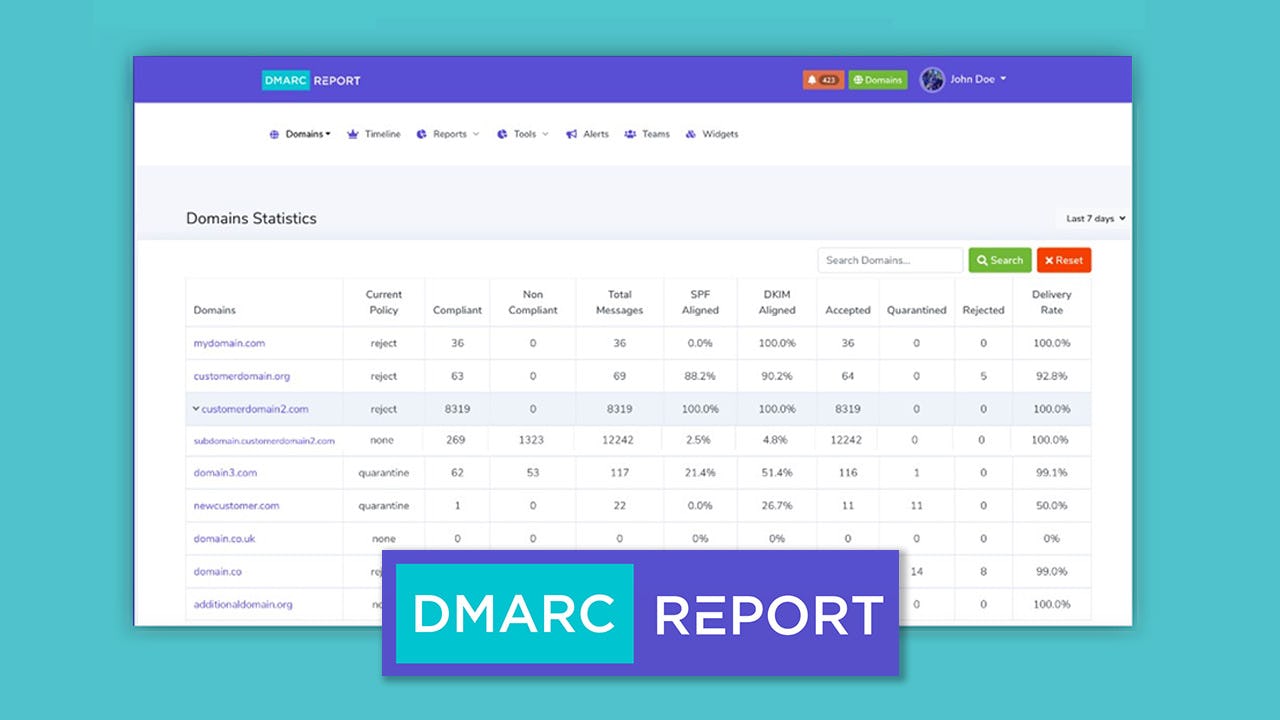Open the Domains dropdown menu
Image resolution: width=1280 pixels, height=720 pixels.
pyautogui.click(x=300, y=133)
